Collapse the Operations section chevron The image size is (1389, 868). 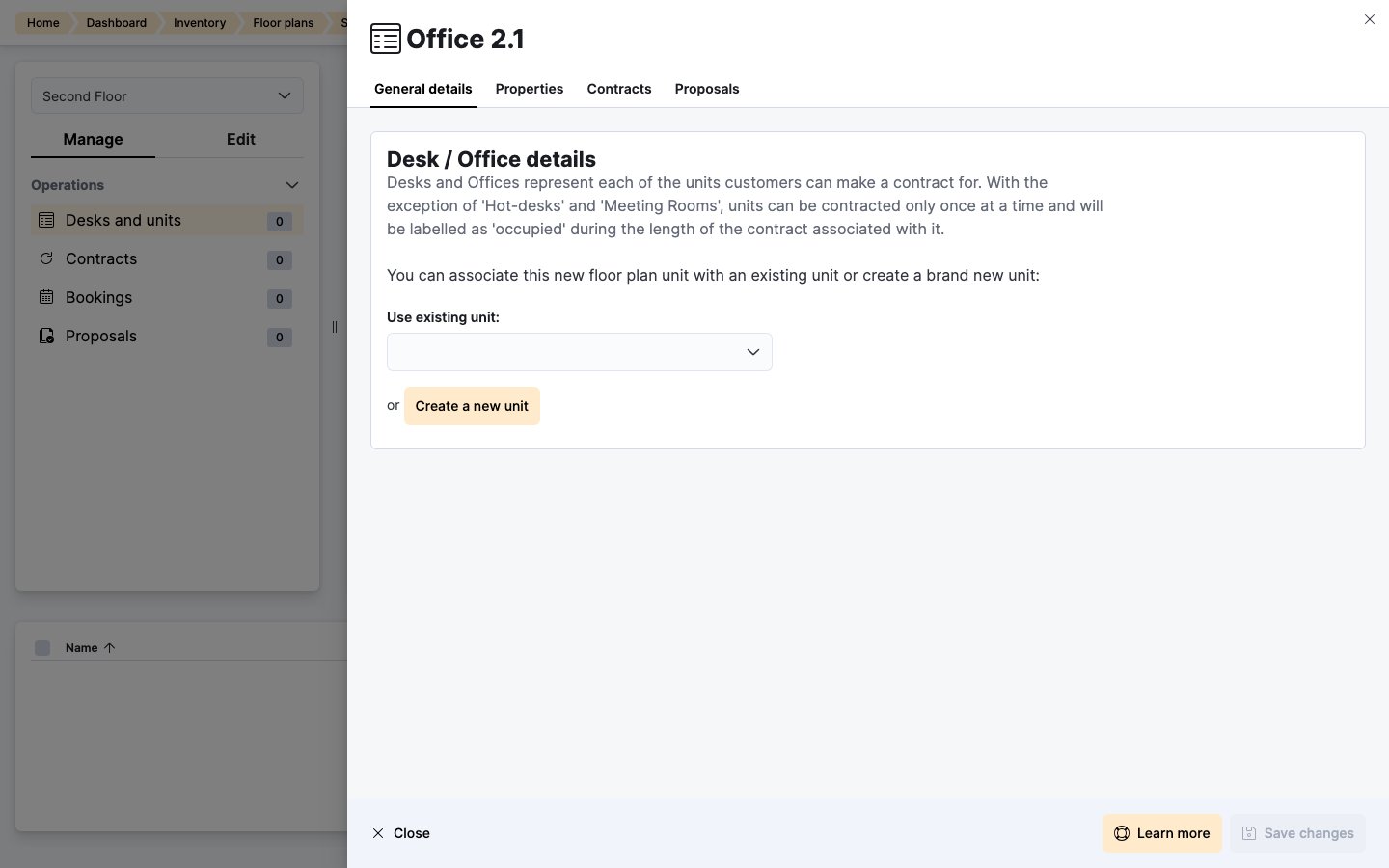(292, 185)
